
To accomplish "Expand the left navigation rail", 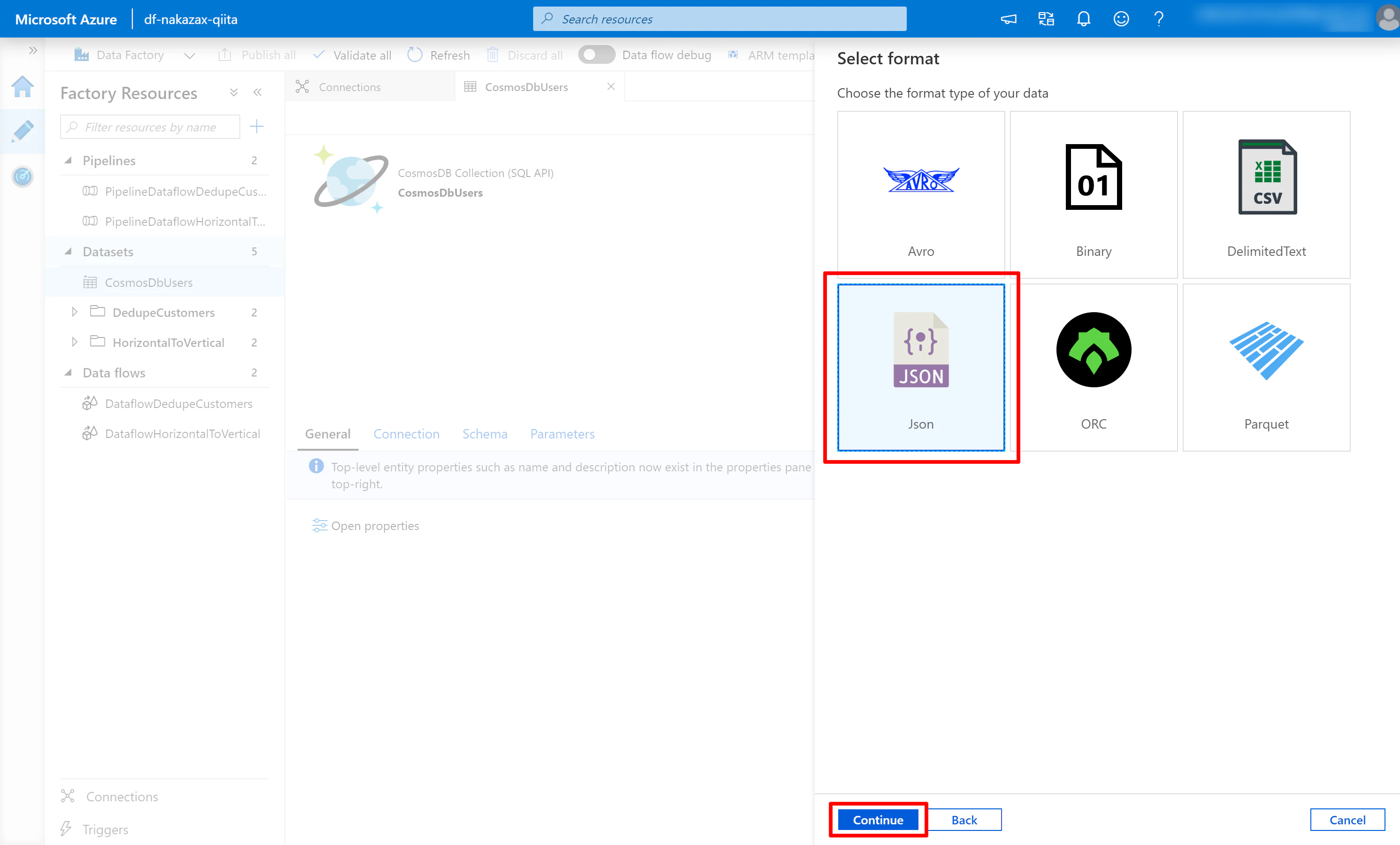I will 33,51.
